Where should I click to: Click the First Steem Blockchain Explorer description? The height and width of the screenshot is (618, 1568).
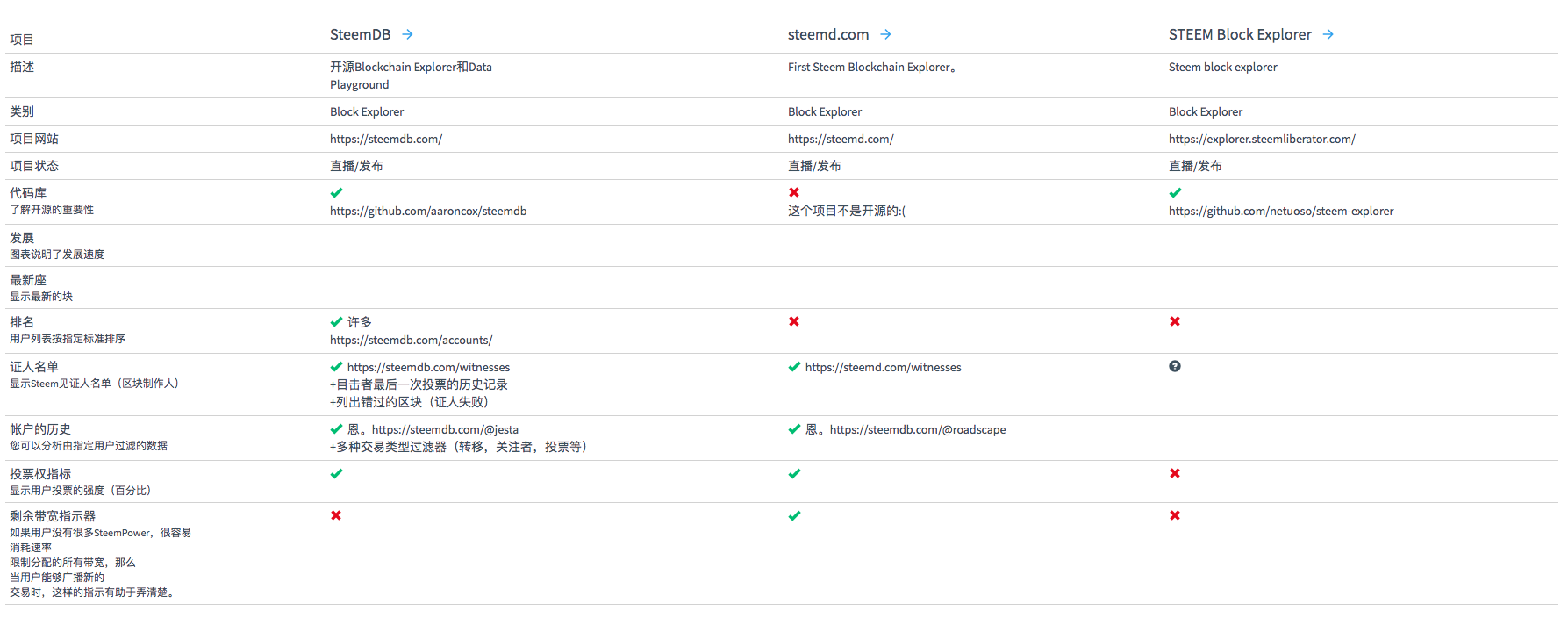(x=872, y=67)
